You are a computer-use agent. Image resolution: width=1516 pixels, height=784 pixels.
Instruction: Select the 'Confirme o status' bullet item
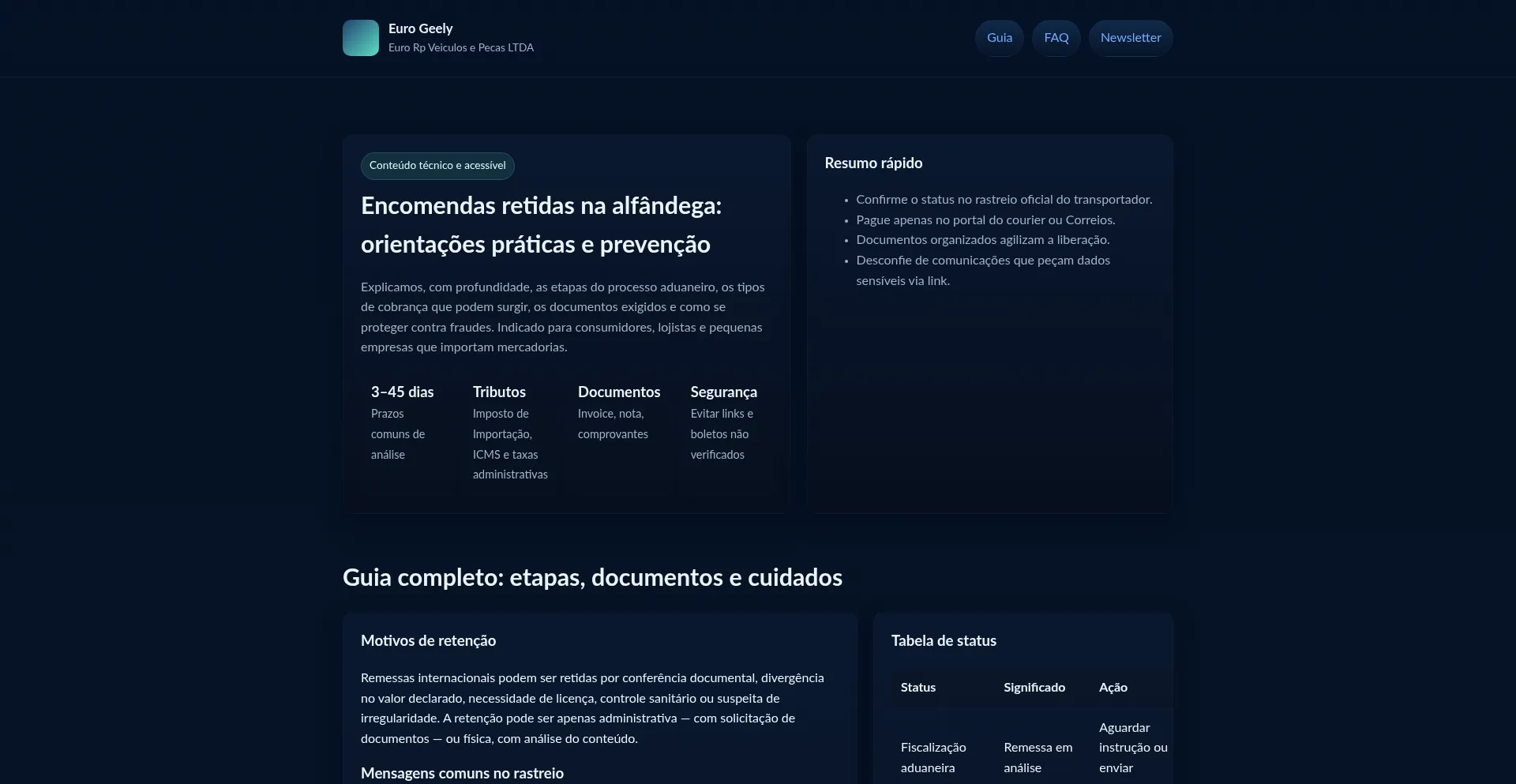[1004, 200]
